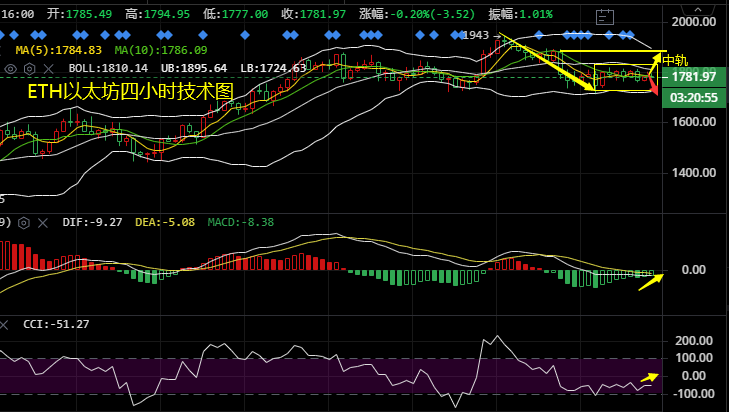Remove the BOLL indicator with X

tap(50, 69)
